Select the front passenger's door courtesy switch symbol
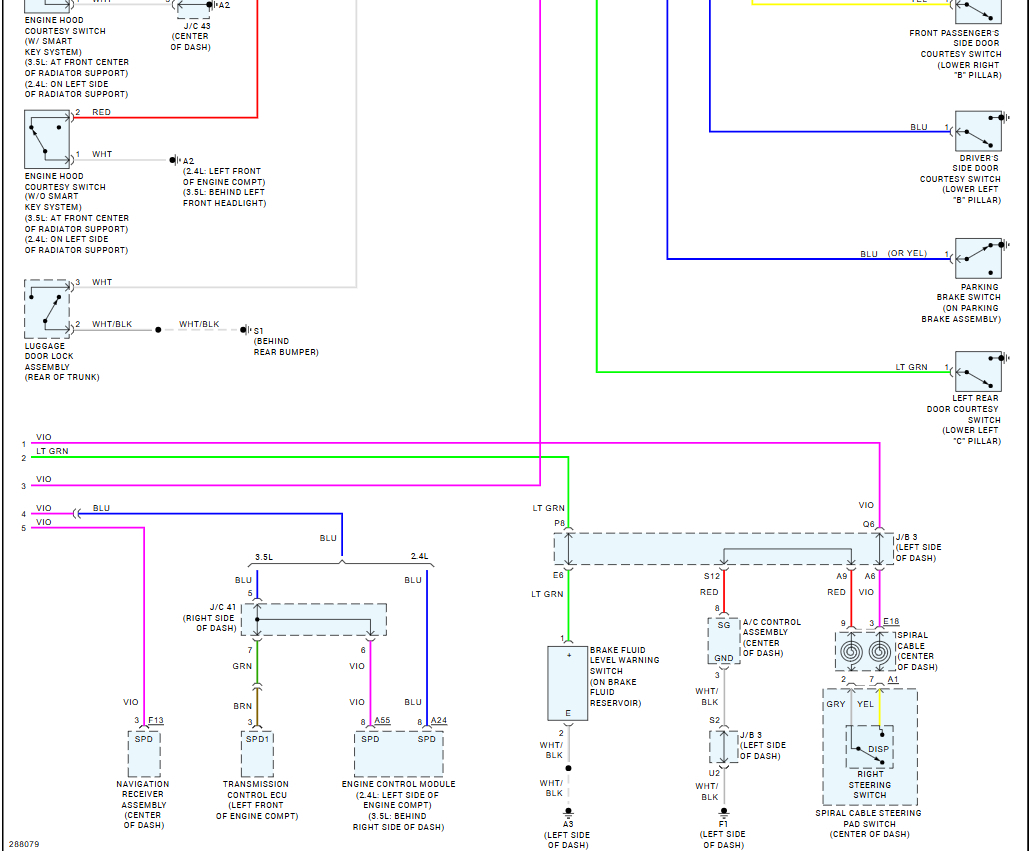The width and height of the screenshot is (1032, 851). (978, 10)
